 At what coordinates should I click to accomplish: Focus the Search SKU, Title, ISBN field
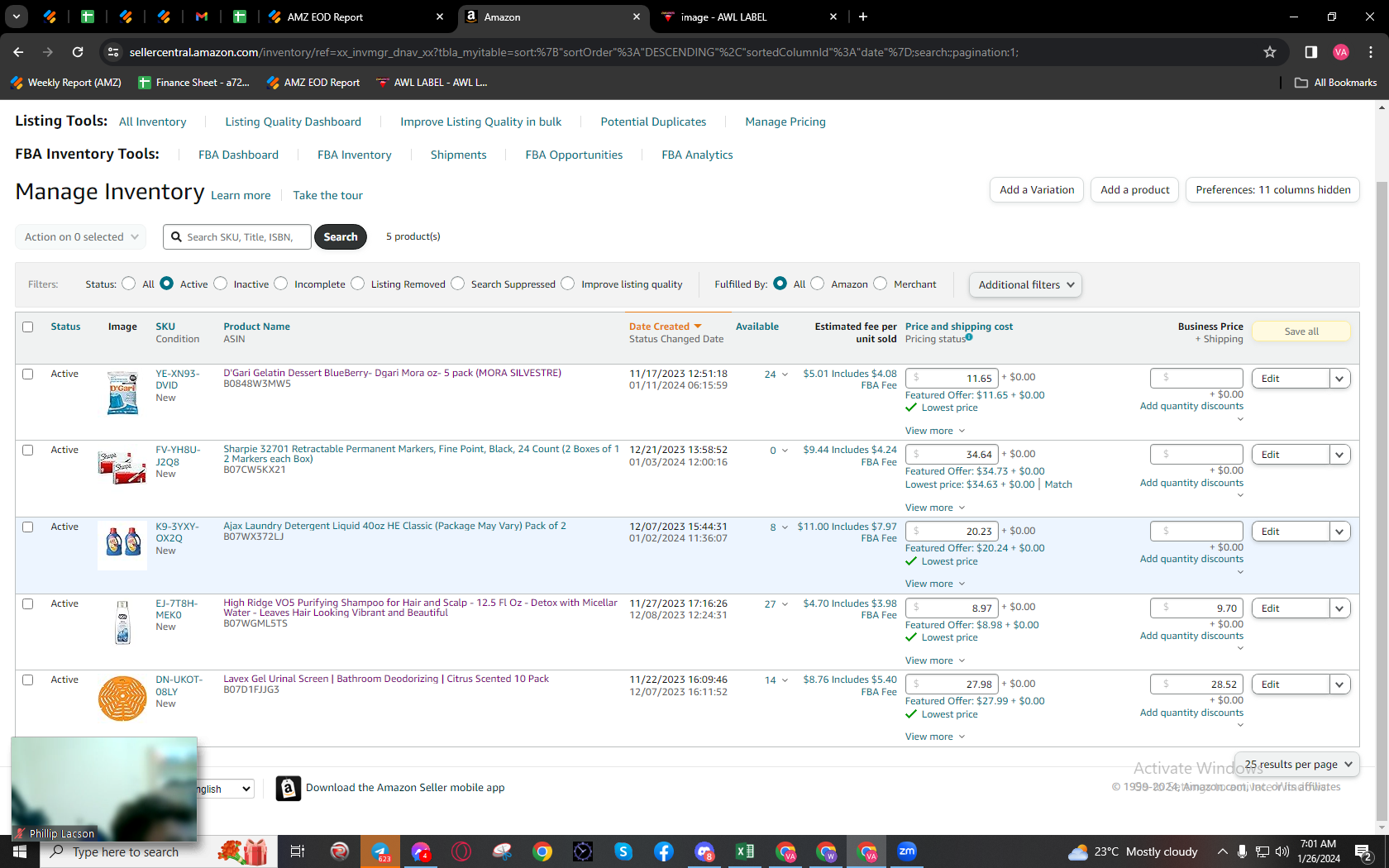(237, 237)
